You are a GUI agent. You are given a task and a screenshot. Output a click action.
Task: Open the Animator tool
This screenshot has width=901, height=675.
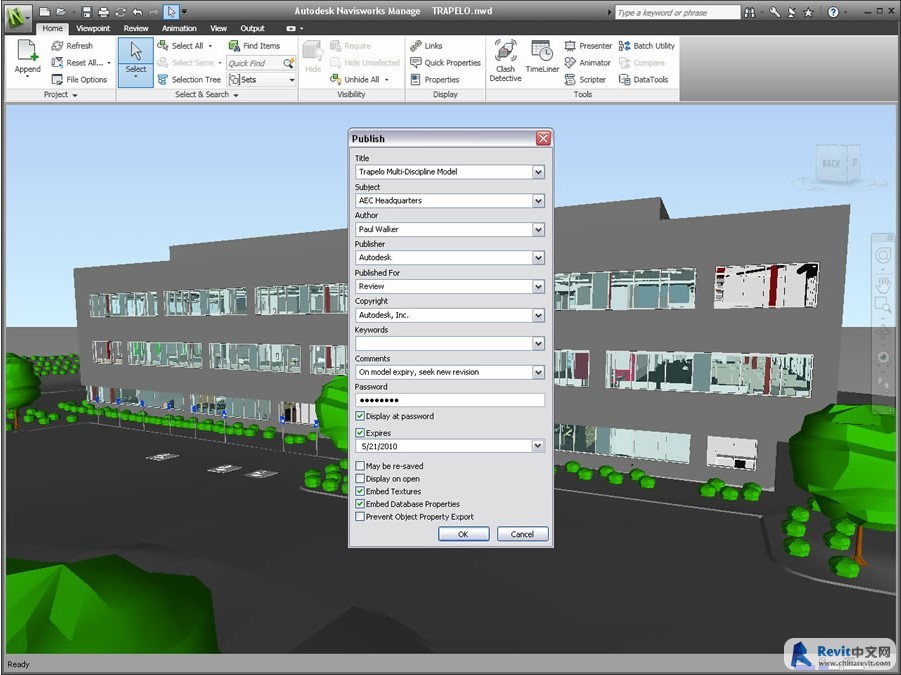588,63
